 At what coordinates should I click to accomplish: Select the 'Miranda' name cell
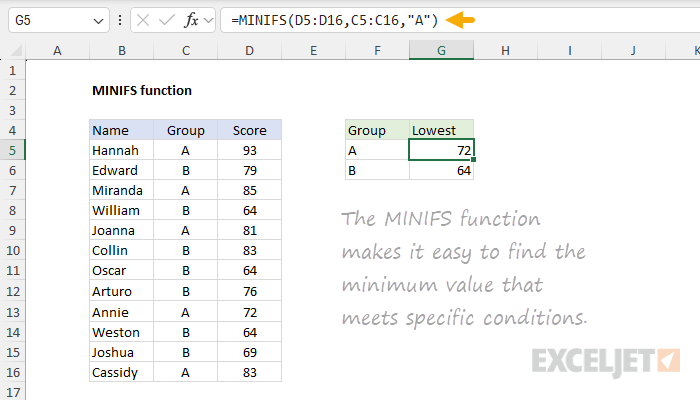[x=121, y=191]
